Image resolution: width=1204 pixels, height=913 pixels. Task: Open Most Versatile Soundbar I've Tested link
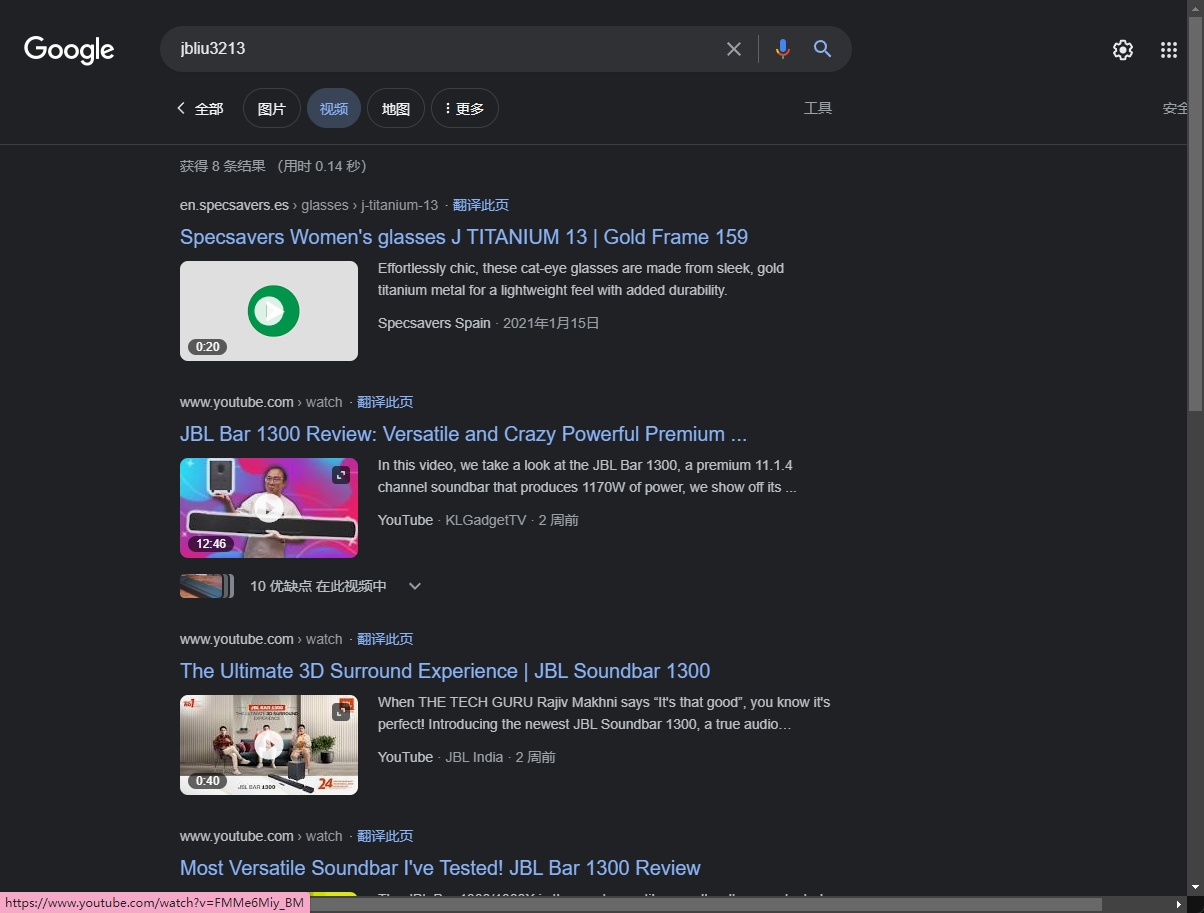(440, 868)
